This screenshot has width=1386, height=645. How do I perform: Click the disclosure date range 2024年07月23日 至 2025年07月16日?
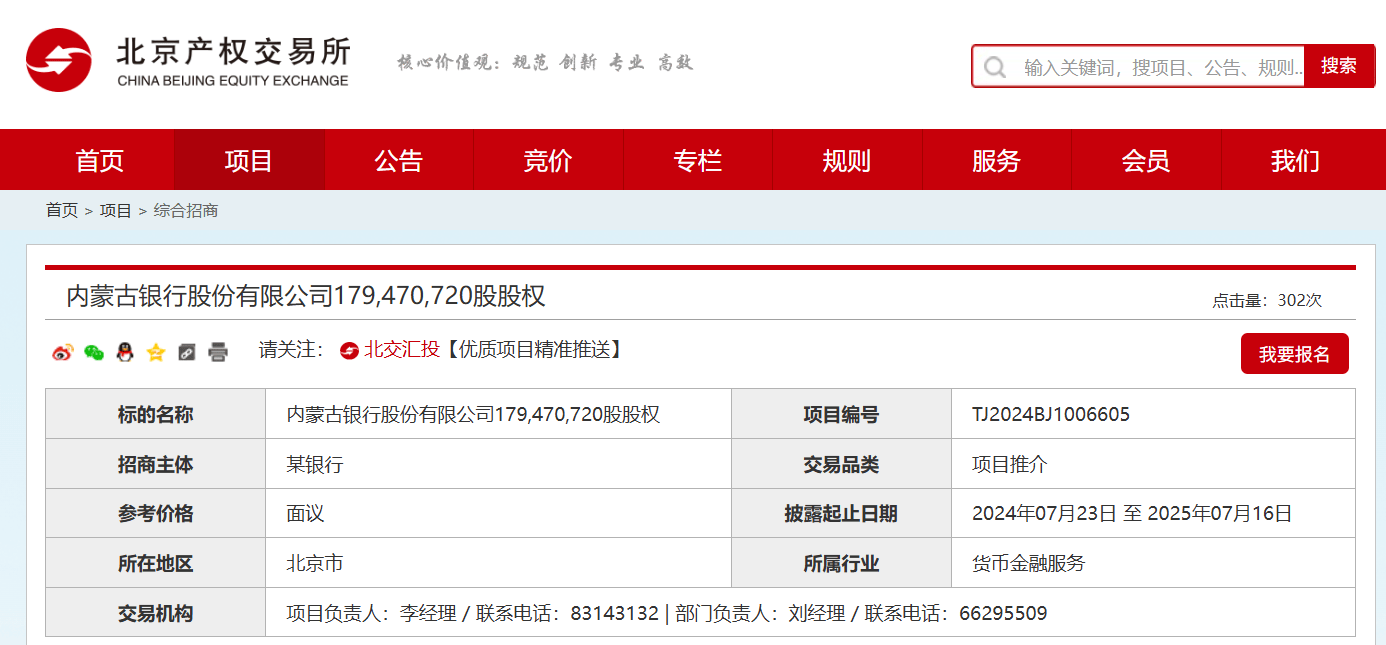1132,514
